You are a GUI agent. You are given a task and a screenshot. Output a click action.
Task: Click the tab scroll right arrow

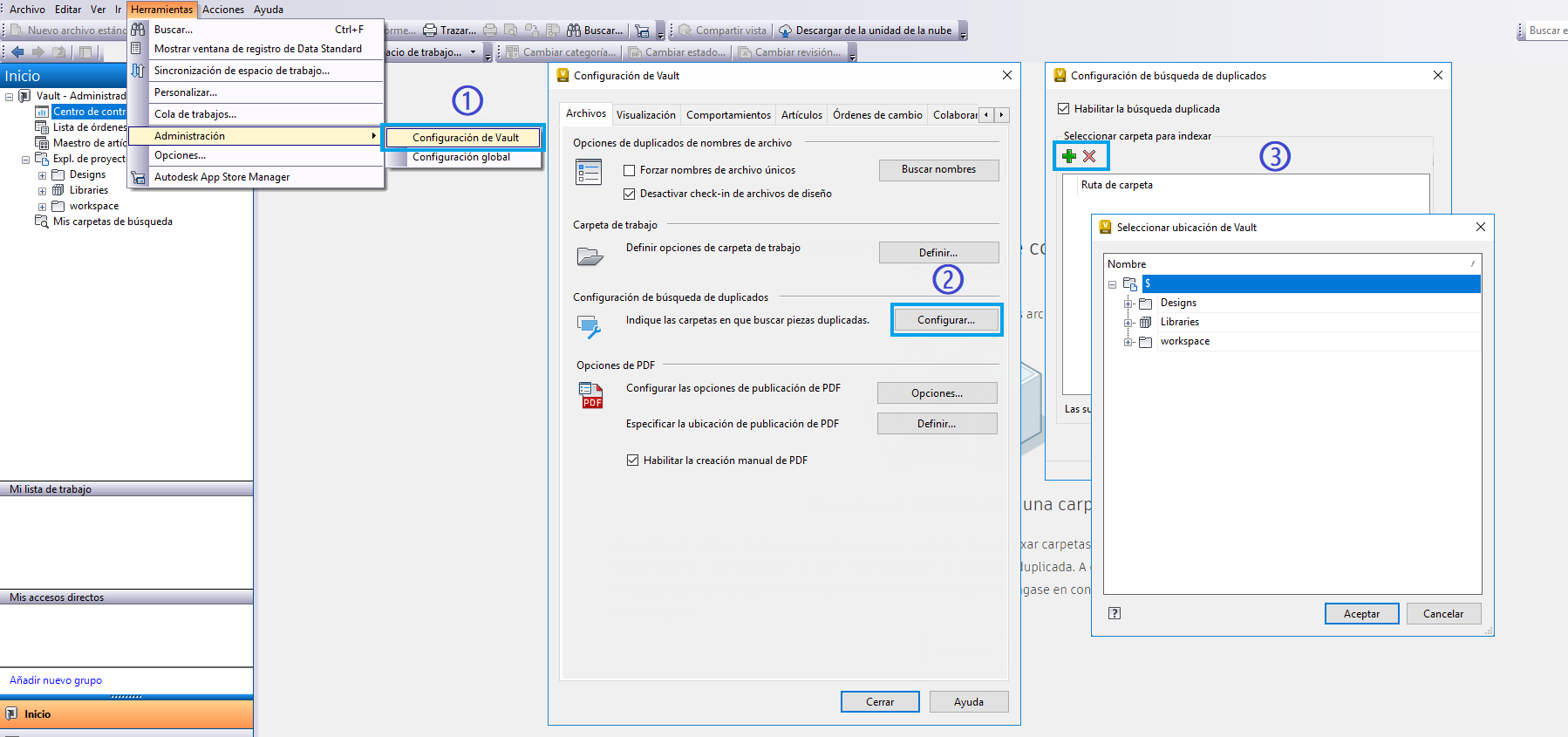click(x=1001, y=114)
